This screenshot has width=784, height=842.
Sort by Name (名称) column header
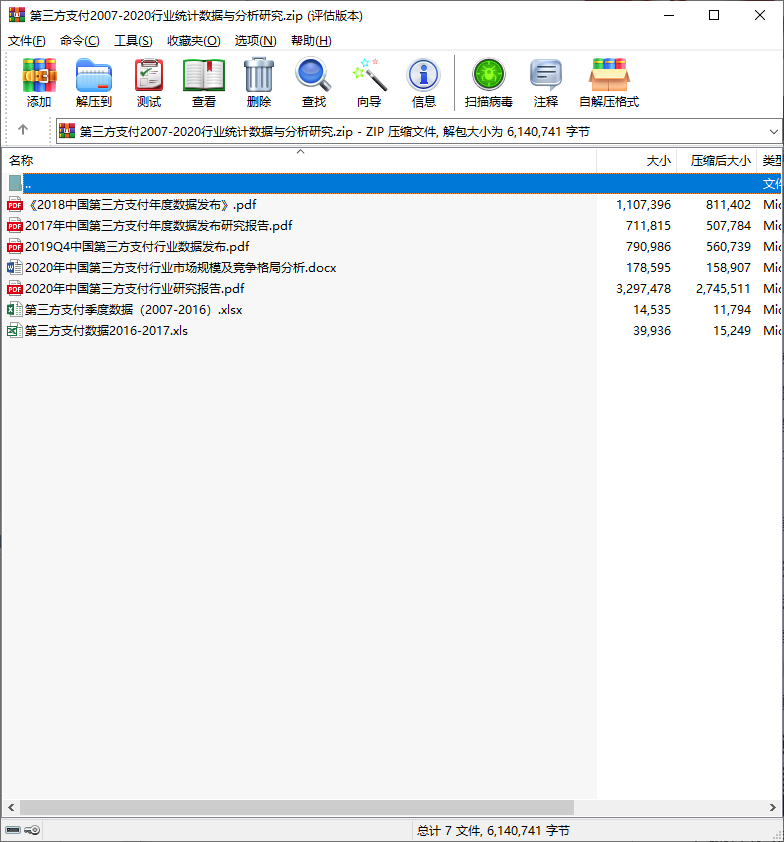pos(299,161)
